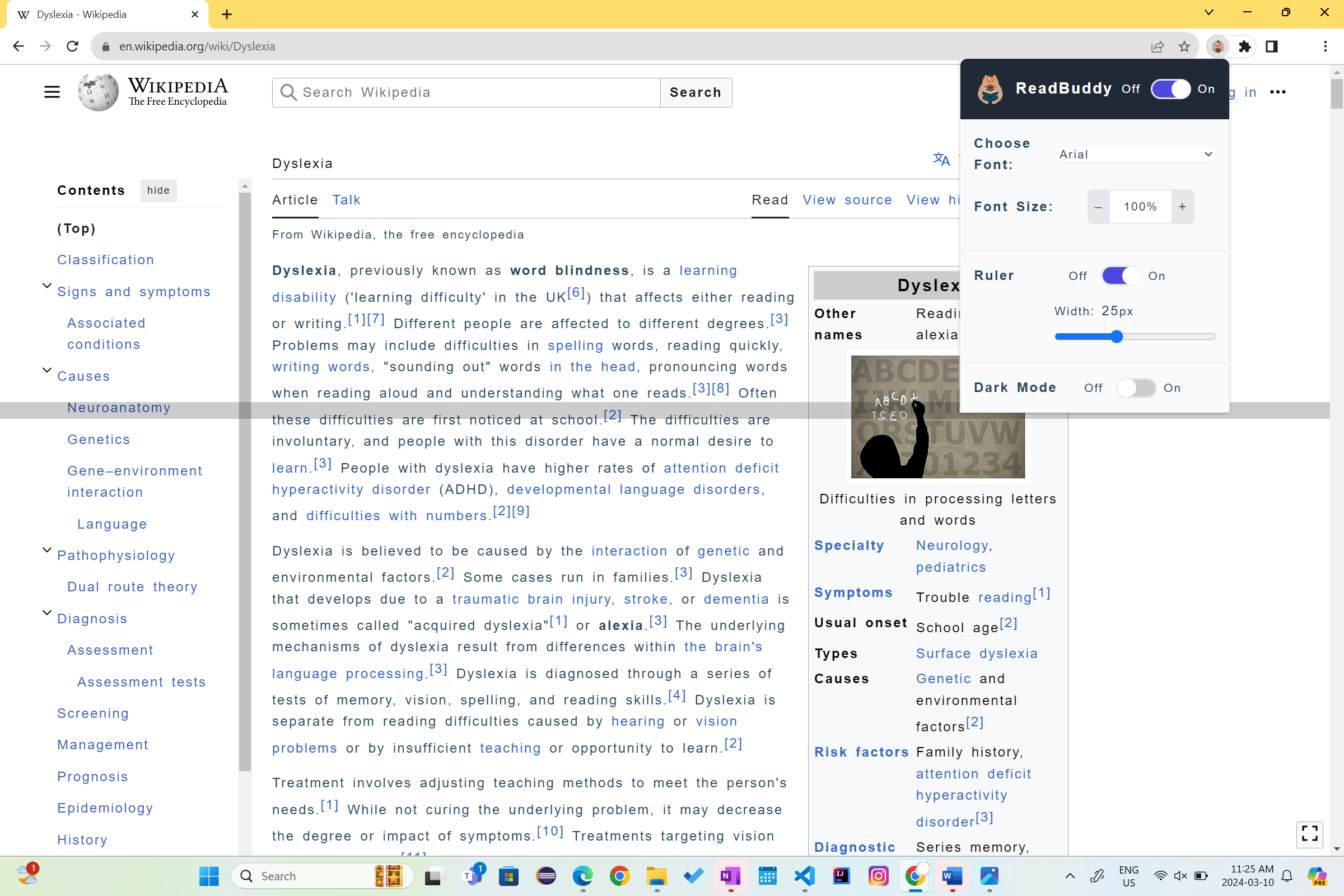
Task: Toggle ReadBuddy main on/off switch
Action: click(x=1170, y=89)
